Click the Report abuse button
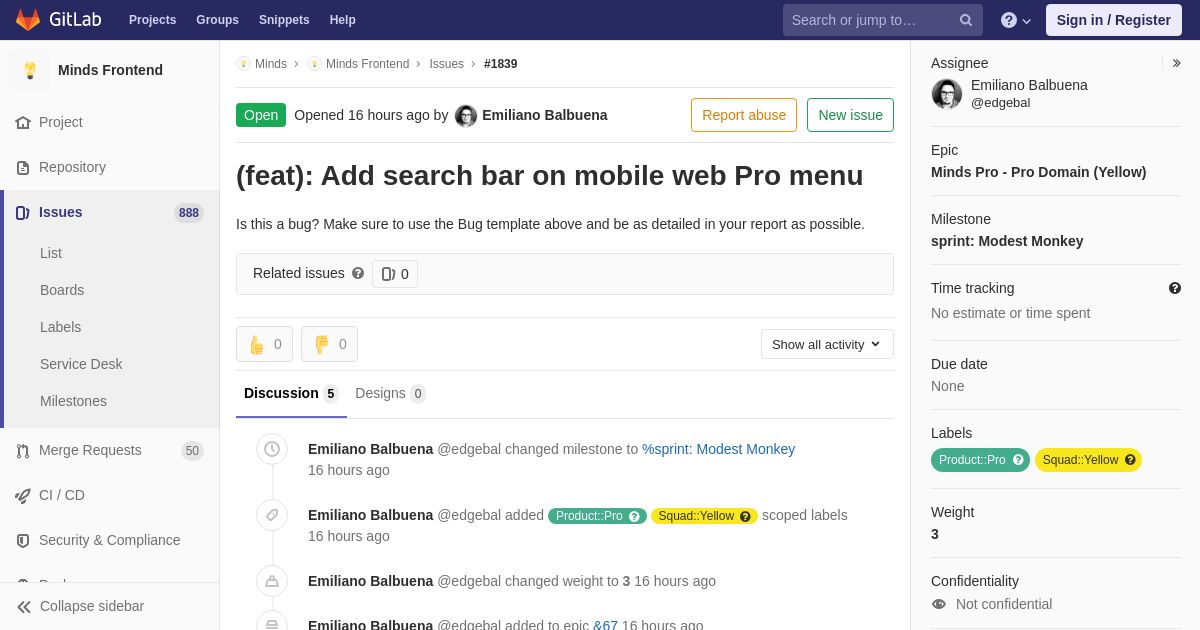Screen dimensions: 1200x630 (744, 115)
